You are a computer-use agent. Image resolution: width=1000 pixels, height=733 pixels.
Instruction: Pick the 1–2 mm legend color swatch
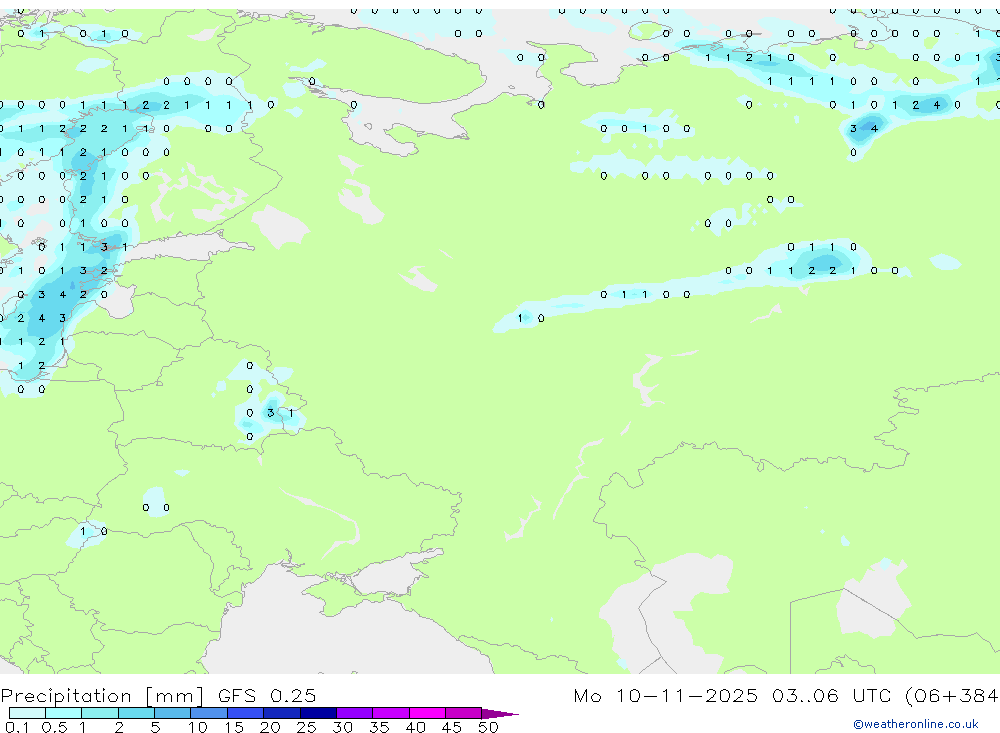pyautogui.click(x=100, y=713)
